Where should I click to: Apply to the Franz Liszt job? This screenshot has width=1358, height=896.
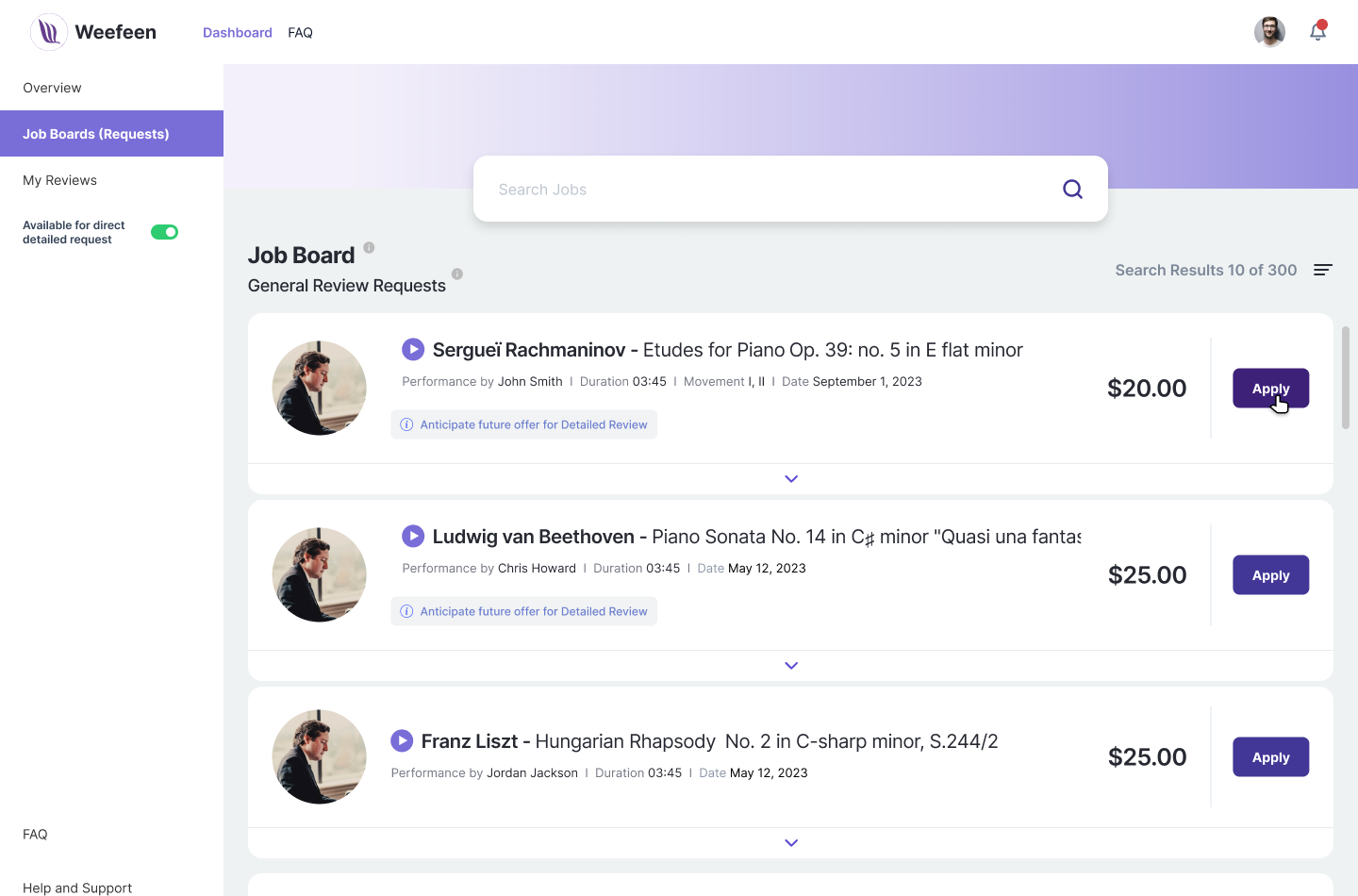point(1270,757)
